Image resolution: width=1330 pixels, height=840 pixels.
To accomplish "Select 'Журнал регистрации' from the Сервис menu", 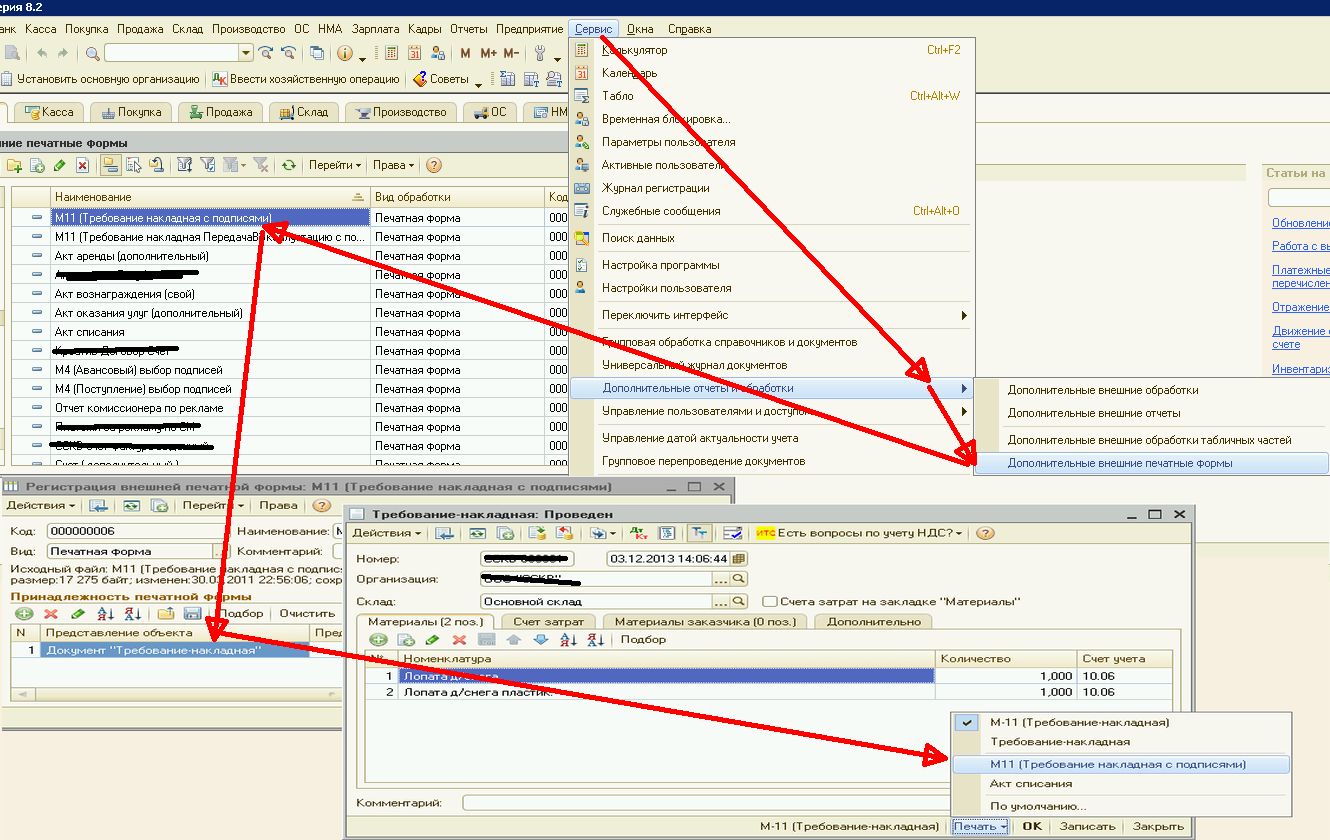I will click(x=772, y=188).
